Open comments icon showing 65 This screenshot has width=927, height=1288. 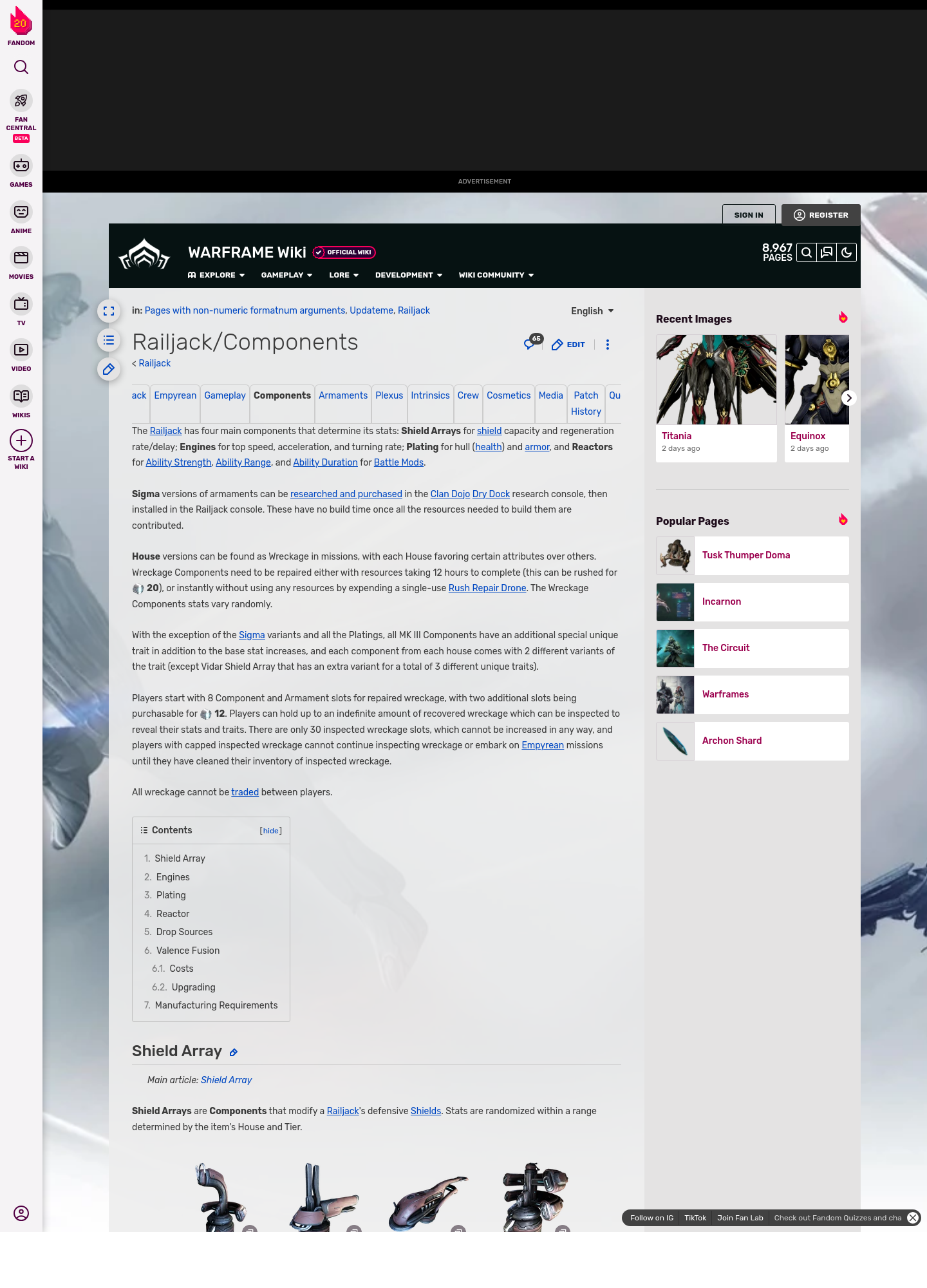tap(531, 344)
